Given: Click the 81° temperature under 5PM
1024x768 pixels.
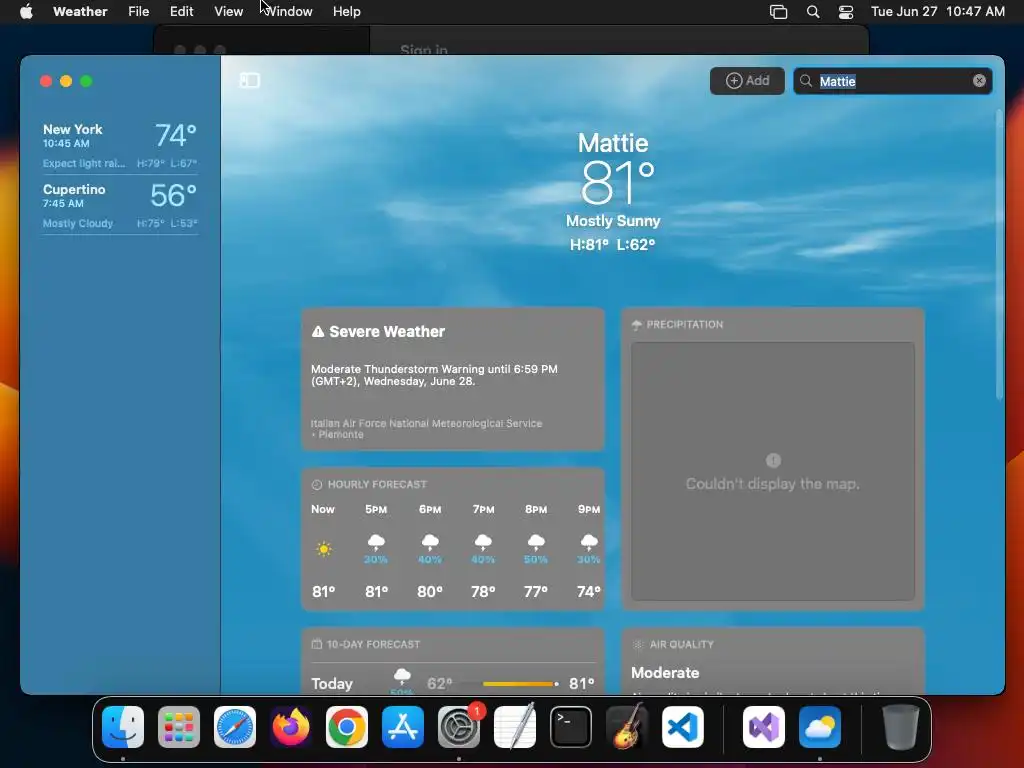Looking at the screenshot, I should tap(376, 592).
